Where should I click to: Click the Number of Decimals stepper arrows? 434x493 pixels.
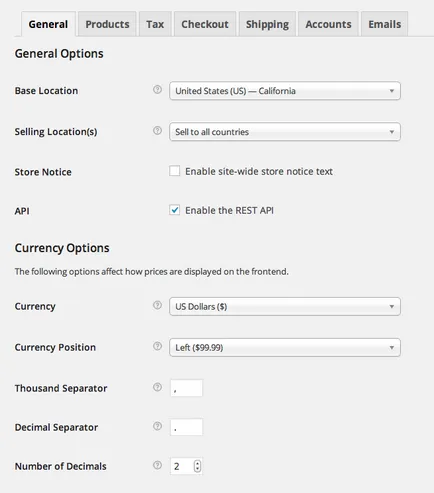[x=197, y=466]
